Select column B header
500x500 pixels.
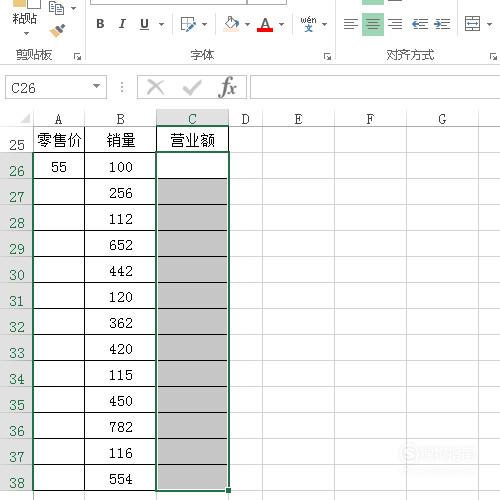[x=120, y=119]
